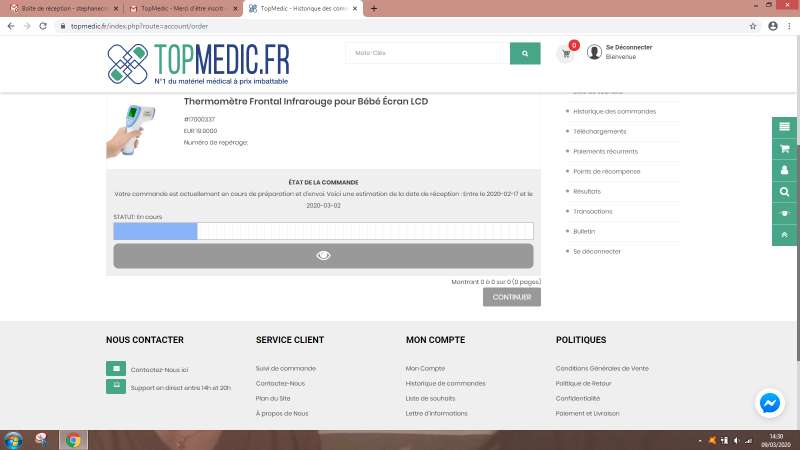
Task: Click the Contactez-Nous ici link
Action: (x=159, y=369)
